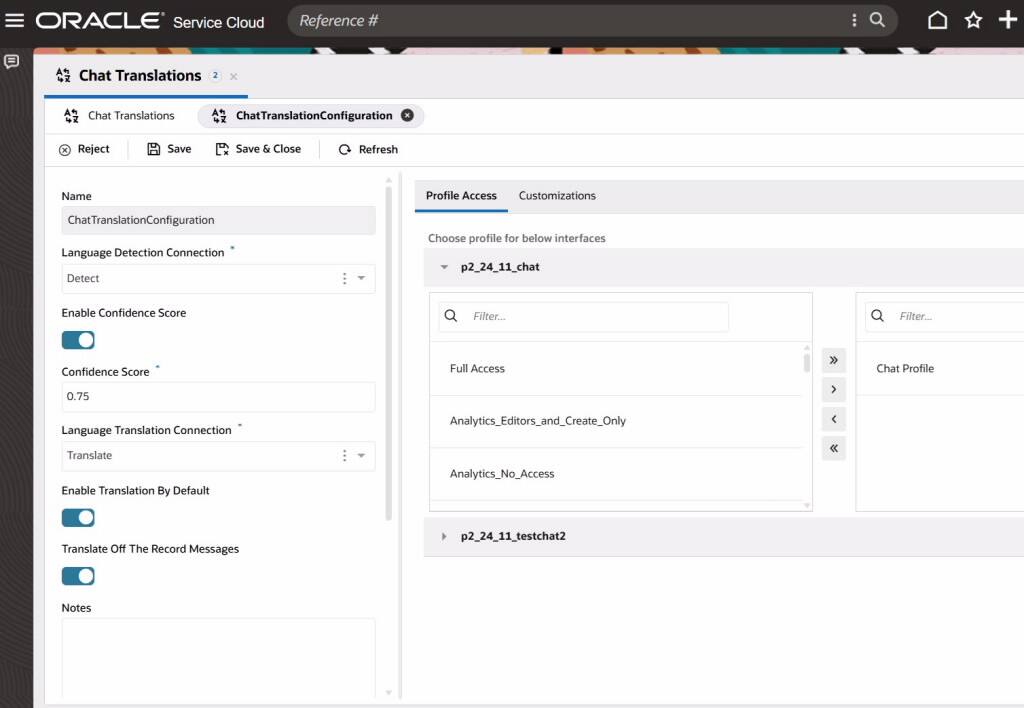Image resolution: width=1024 pixels, height=708 pixels.
Task: Click the Home icon in header
Action: 937,20
